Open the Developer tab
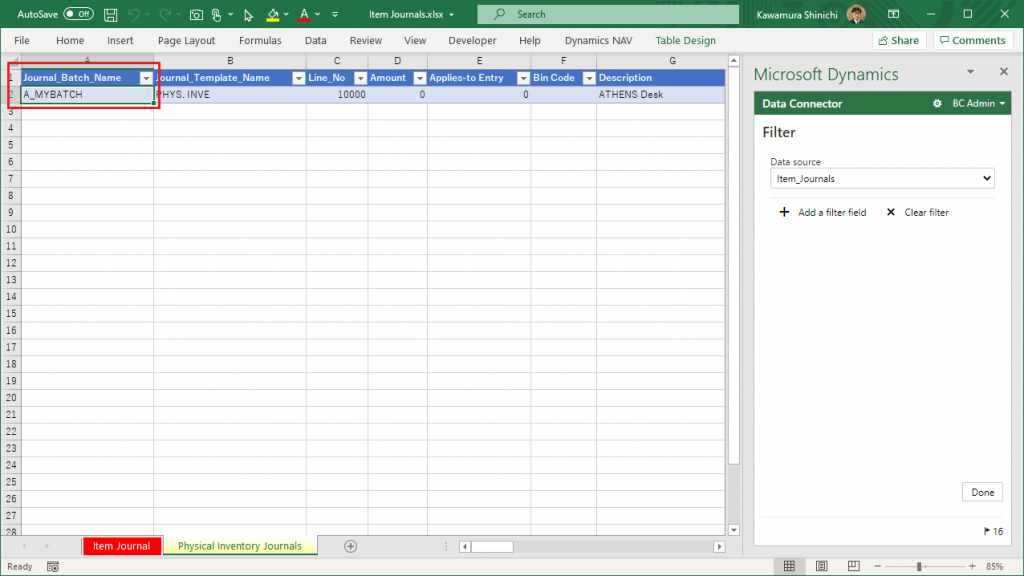 pos(472,40)
